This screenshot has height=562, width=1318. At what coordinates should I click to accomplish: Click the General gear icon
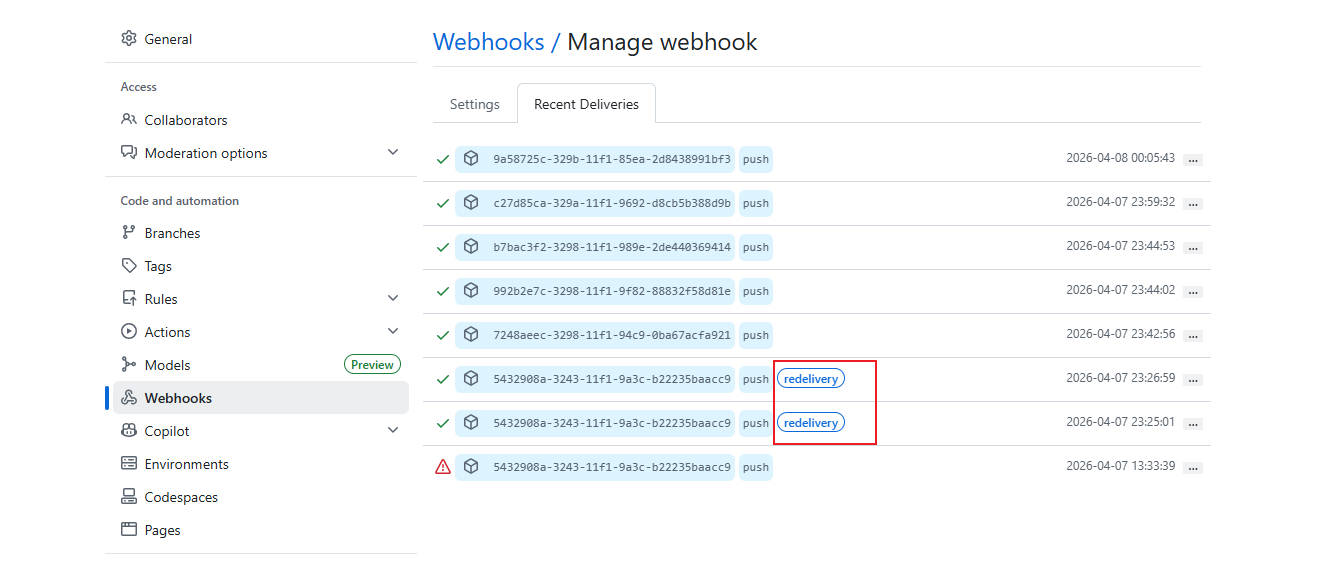click(128, 39)
